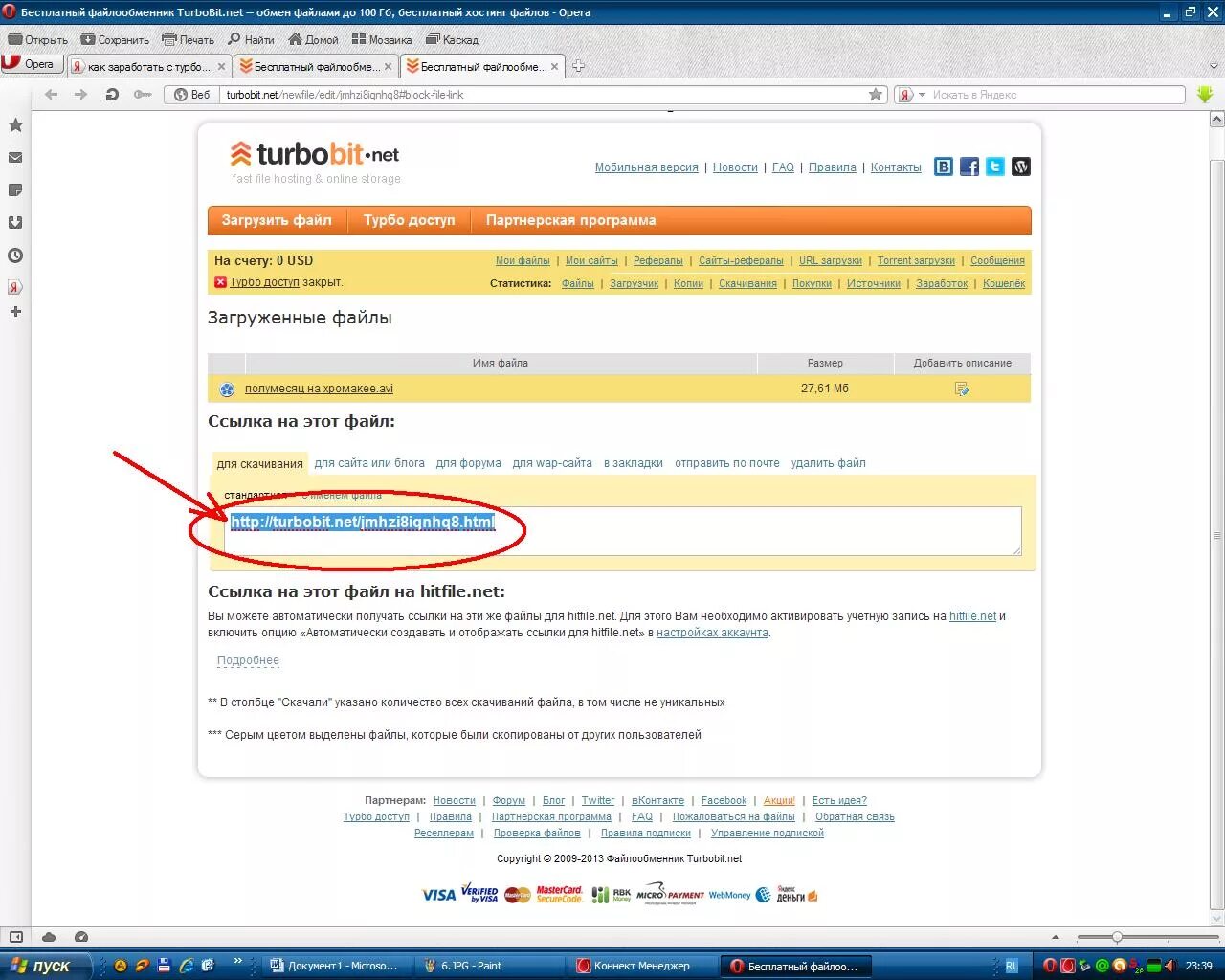The height and width of the screenshot is (980, 1225).
Task: Go forward with the forward arrow
Action: 81,95
